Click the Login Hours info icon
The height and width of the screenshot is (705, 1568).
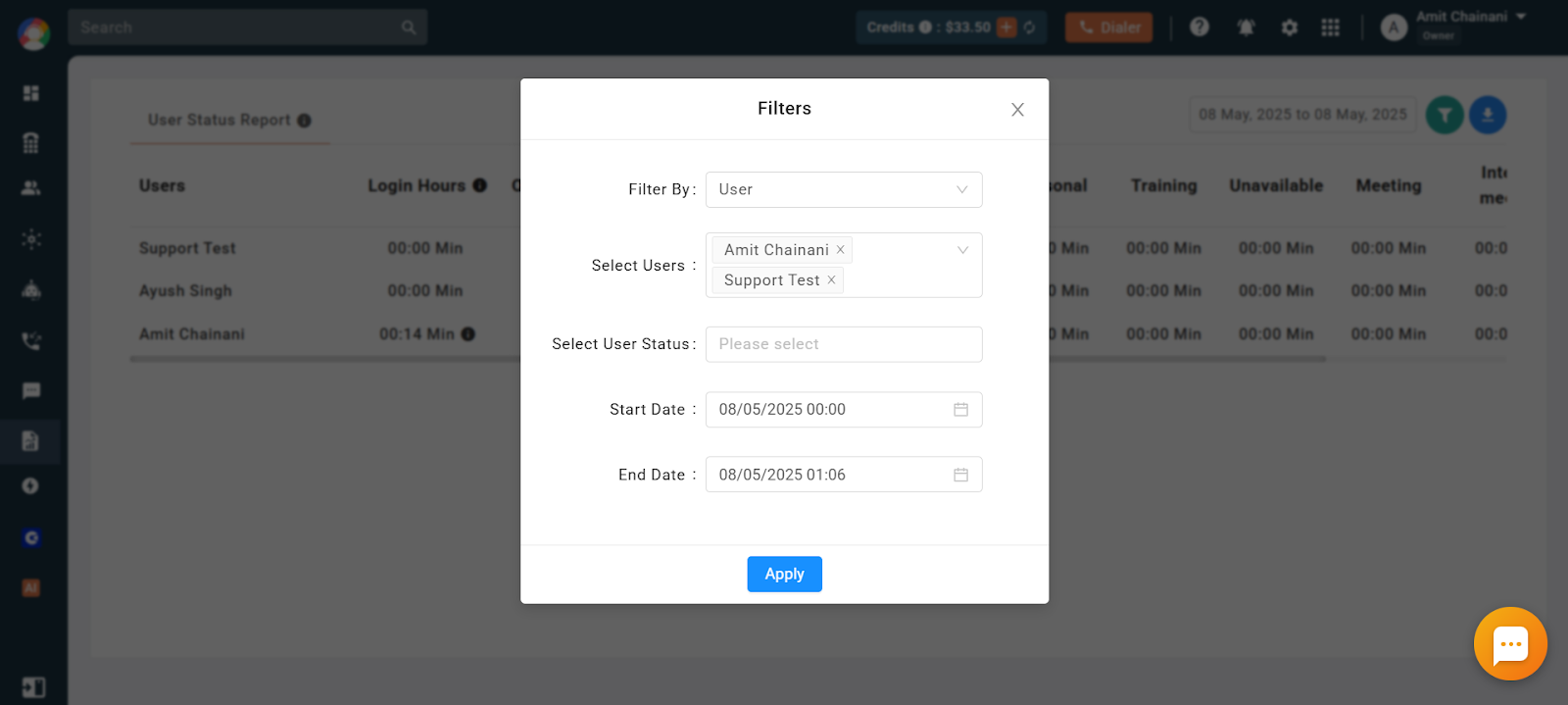pyautogui.click(x=479, y=185)
